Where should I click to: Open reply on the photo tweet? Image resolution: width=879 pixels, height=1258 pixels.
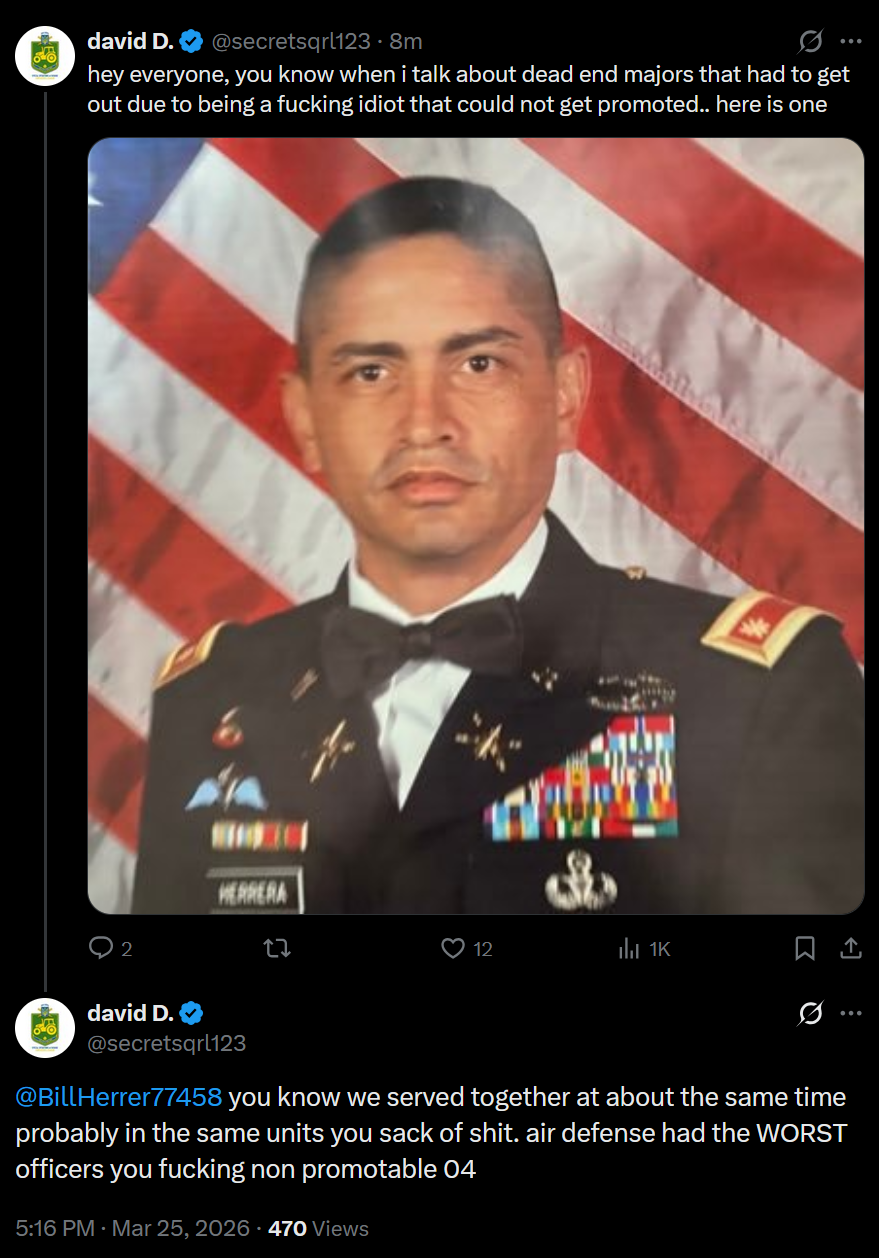pyautogui.click(x=110, y=948)
